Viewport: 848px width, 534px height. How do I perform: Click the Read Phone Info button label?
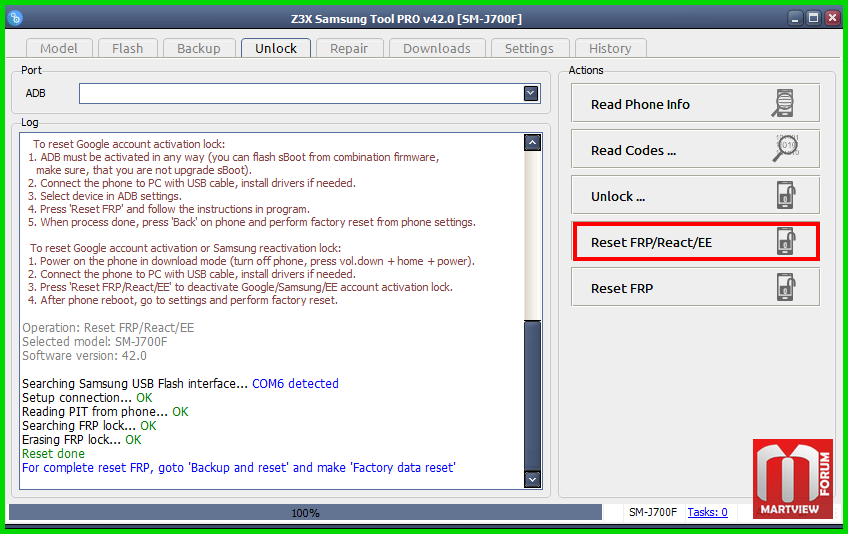pyautogui.click(x=640, y=104)
